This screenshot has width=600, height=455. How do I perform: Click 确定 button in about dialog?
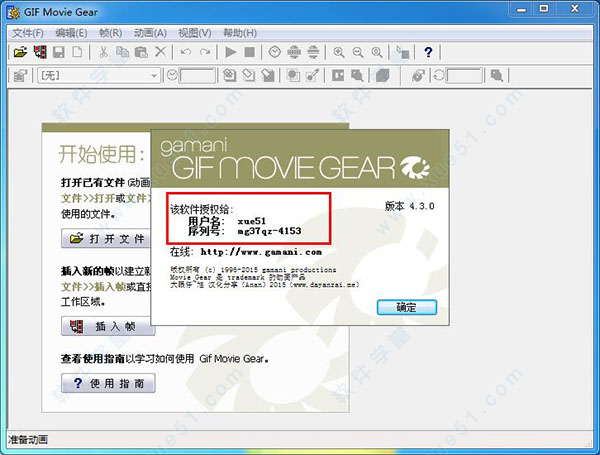pyautogui.click(x=406, y=307)
